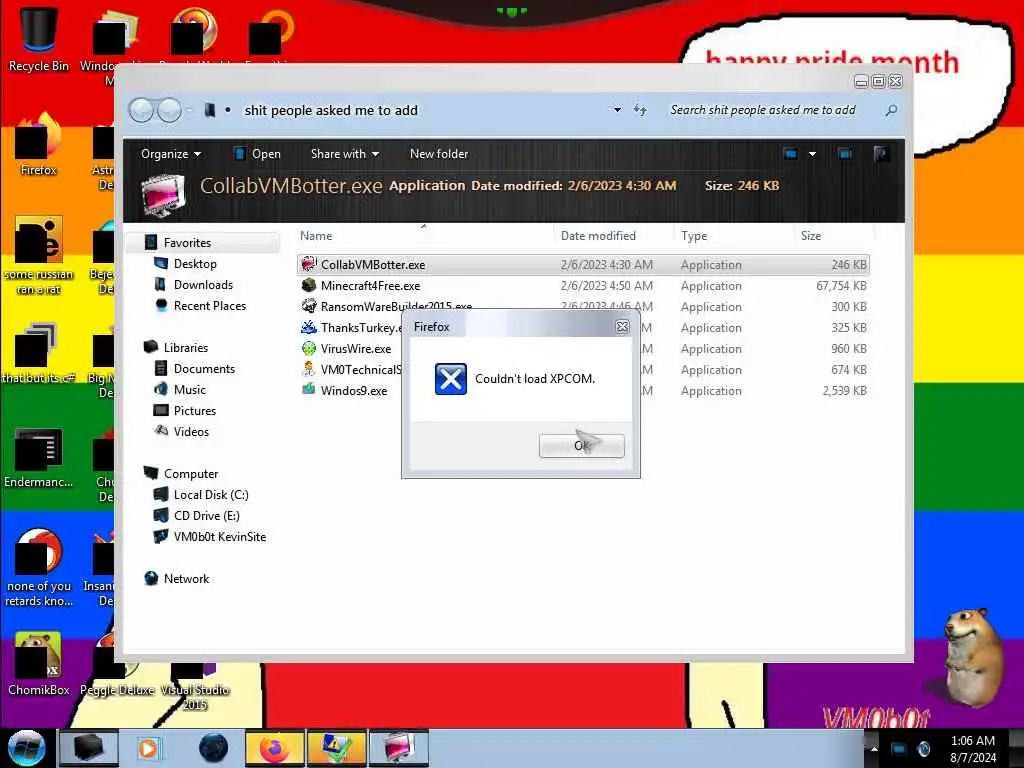Click CollabVMBotter taskbar button
The height and width of the screenshot is (768, 1024).
398,748
